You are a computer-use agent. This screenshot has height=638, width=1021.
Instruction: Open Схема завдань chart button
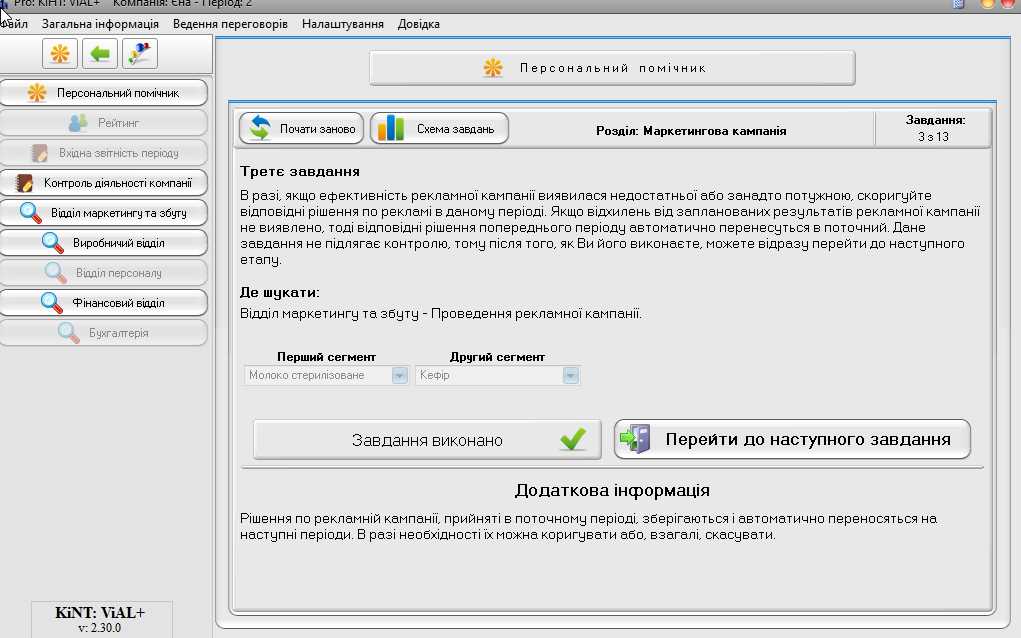[439, 128]
